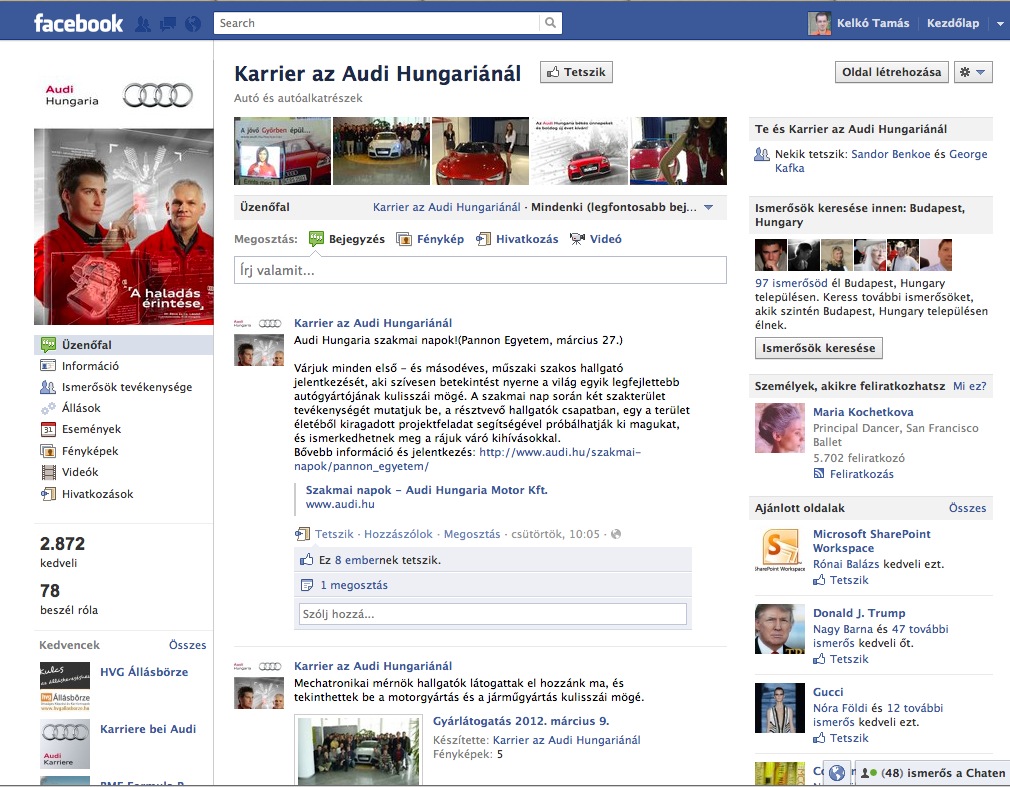Click the Ismerősök tevékenysége people icon
This screenshot has width=1010, height=787.
[48, 387]
